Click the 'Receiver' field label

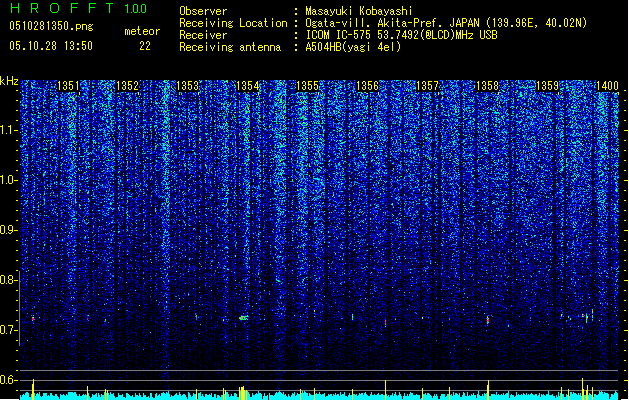(x=203, y=35)
